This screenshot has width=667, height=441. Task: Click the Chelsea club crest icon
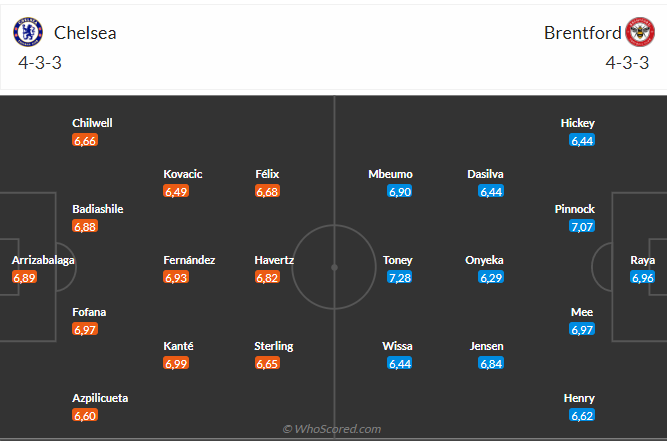29,33
